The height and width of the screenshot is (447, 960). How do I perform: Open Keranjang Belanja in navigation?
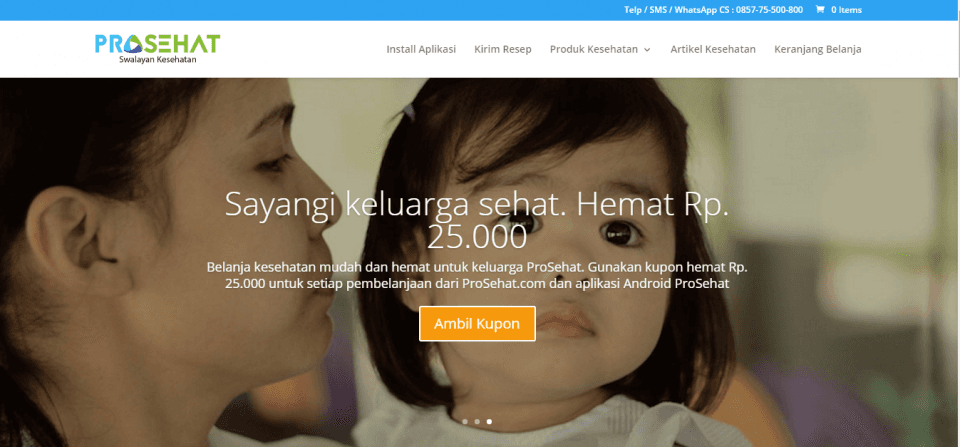click(817, 49)
